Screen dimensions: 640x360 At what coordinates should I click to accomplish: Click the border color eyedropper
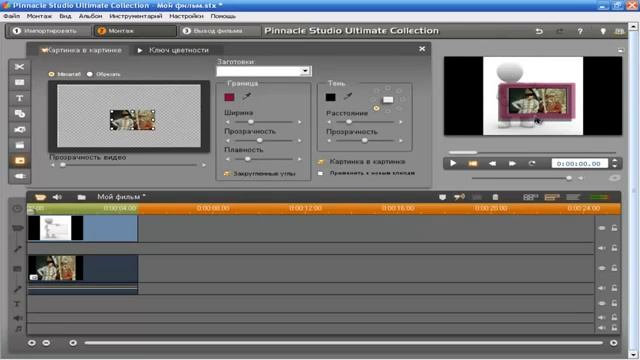click(x=247, y=97)
